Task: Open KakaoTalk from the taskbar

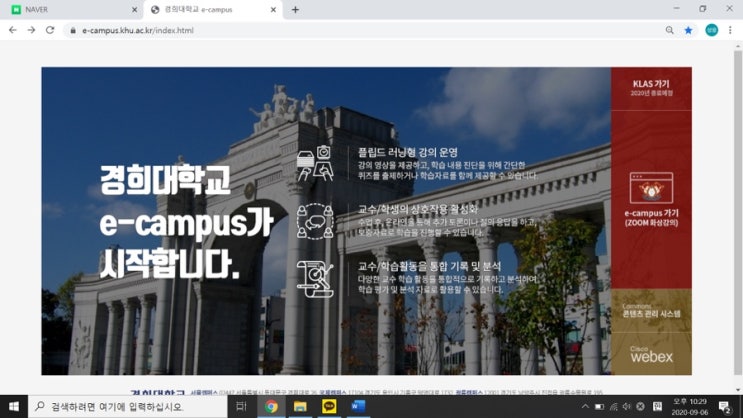Action: point(329,407)
